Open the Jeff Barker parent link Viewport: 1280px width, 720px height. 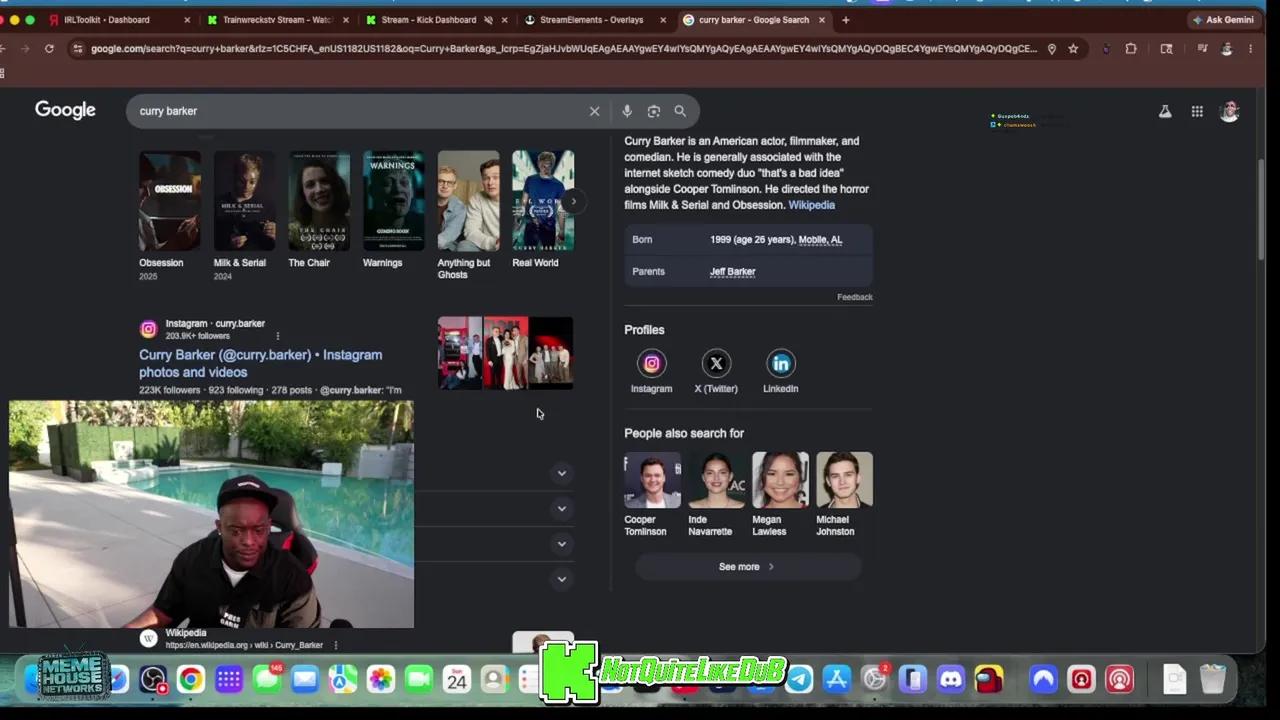click(732, 271)
